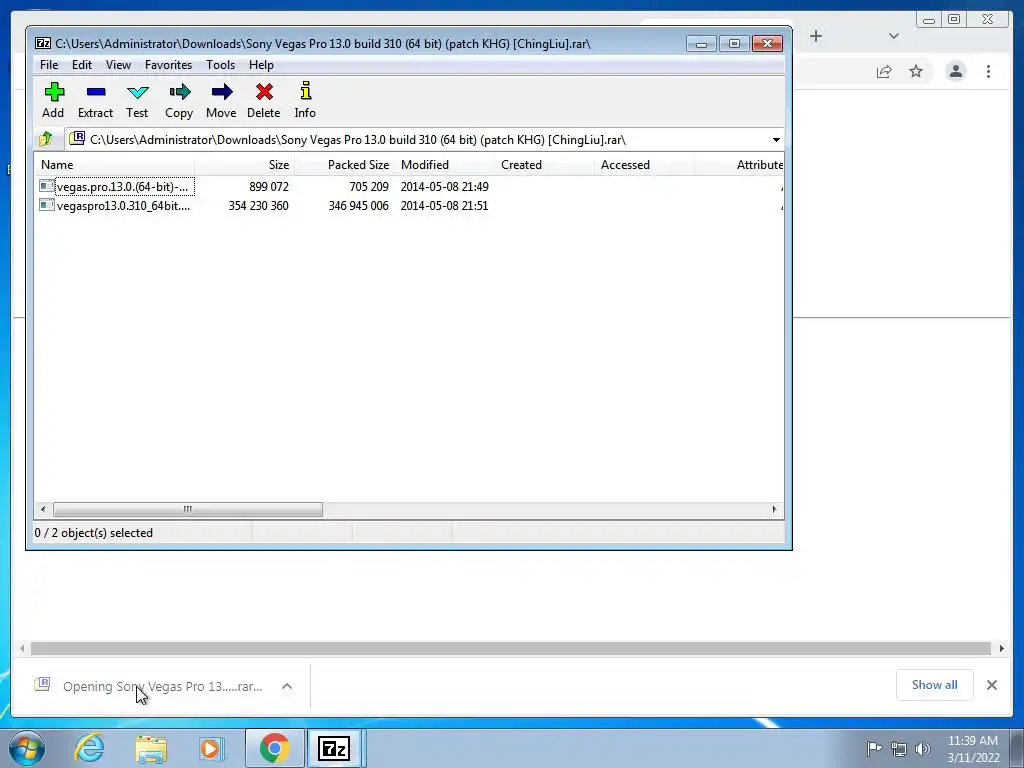The width and height of the screenshot is (1024, 768).
Task: Click network tray icon
Action: coord(899,748)
